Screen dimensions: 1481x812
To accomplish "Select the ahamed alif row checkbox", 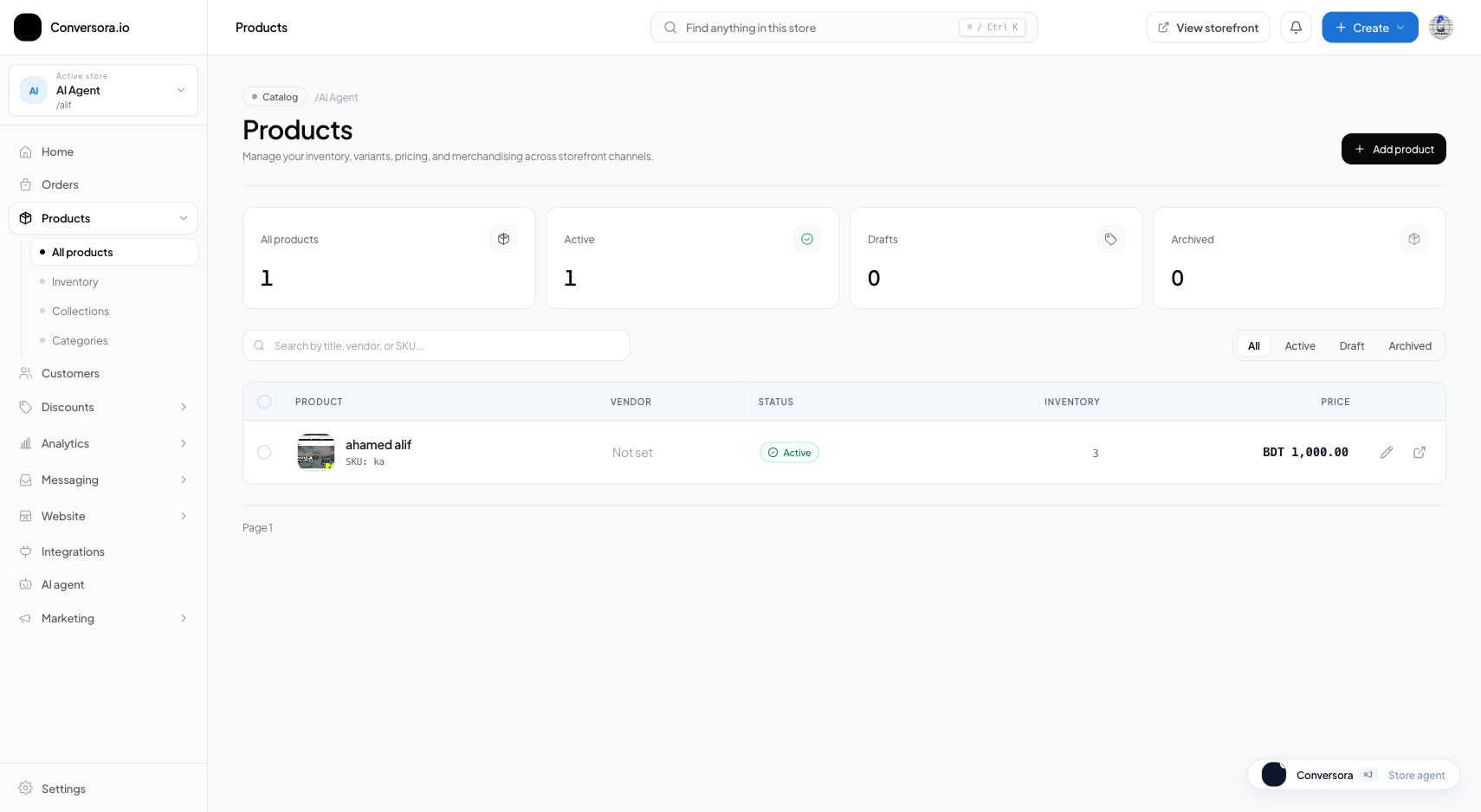I will pos(264,453).
